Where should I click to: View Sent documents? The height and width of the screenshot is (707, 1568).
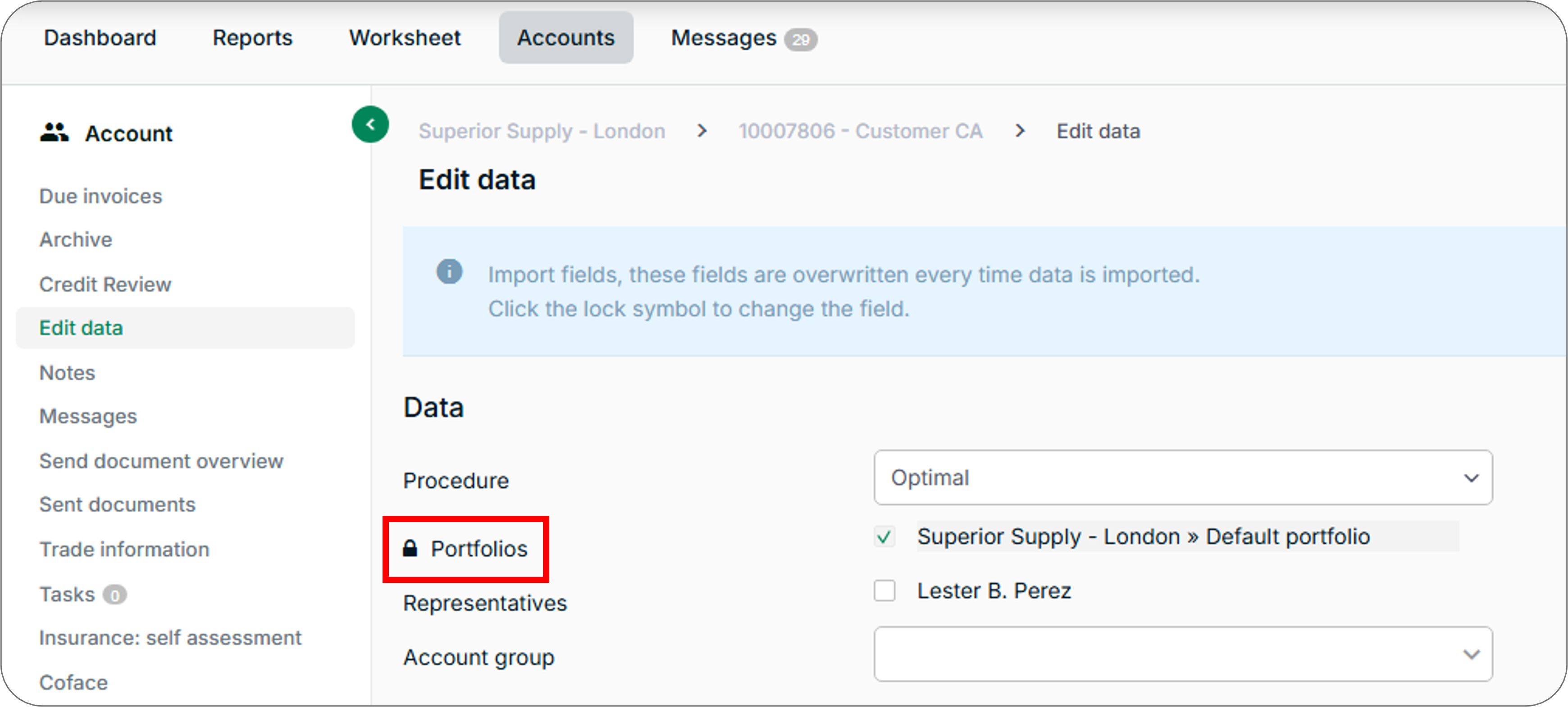click(118, 505)
